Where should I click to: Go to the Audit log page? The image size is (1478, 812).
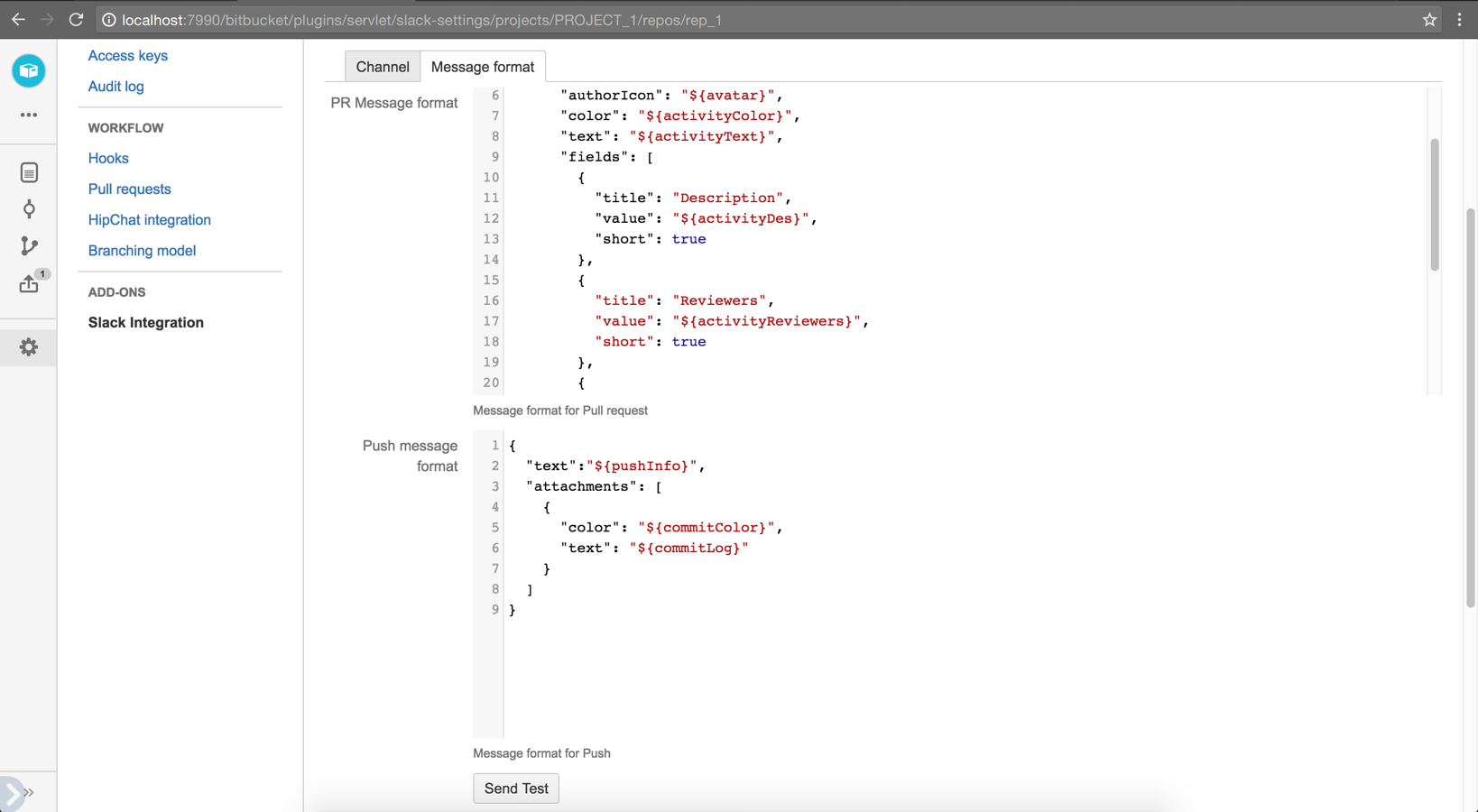pyautogui.click(x=115, y=87)
